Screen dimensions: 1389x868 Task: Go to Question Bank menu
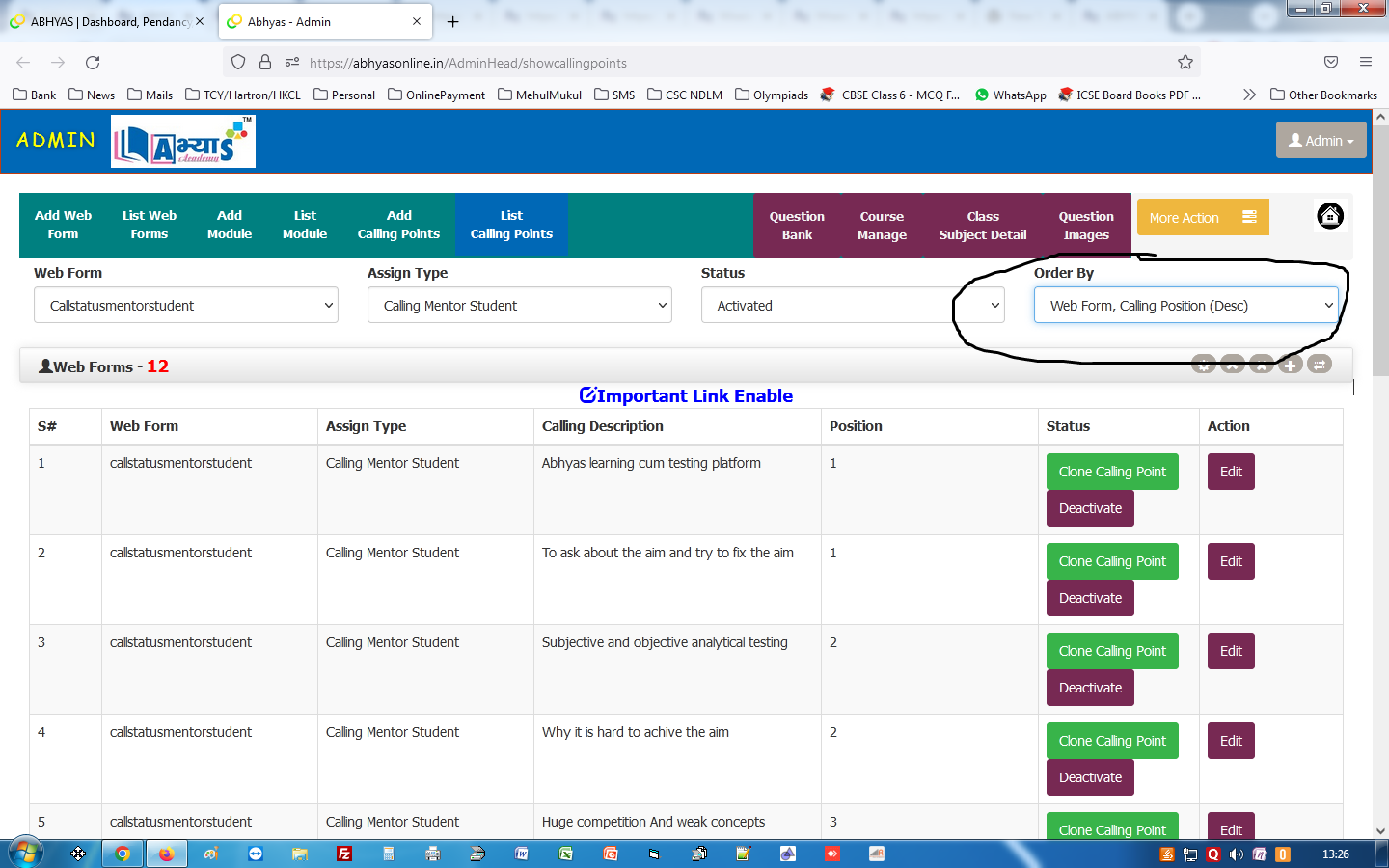(797, 226)
